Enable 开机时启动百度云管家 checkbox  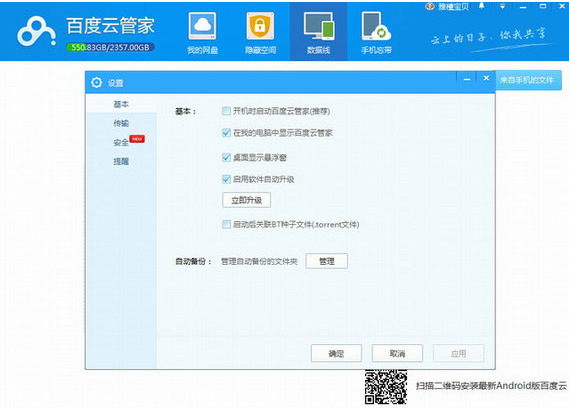[226, 111]
